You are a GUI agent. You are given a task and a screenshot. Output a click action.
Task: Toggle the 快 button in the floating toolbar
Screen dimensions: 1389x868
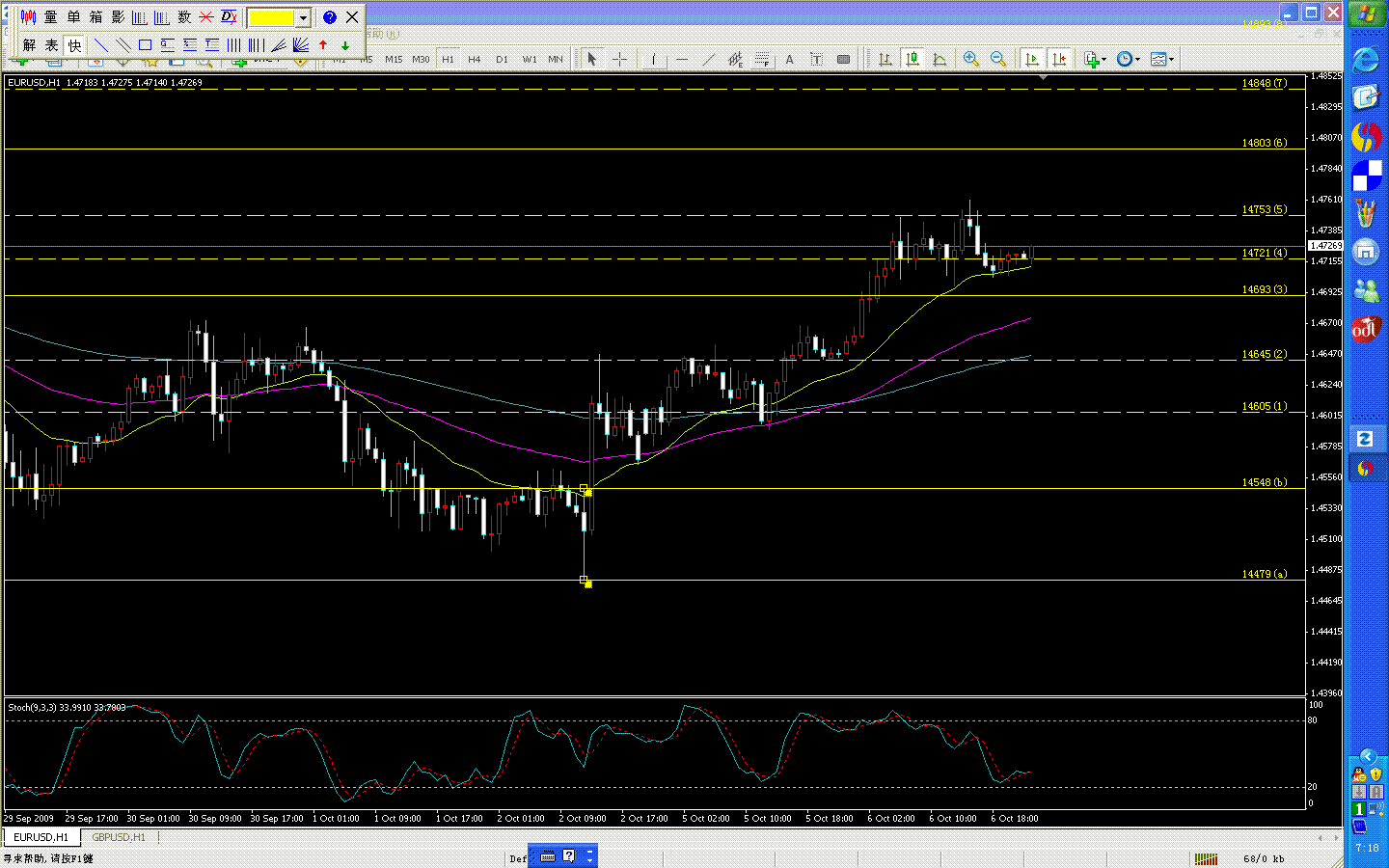coord(74,45)
